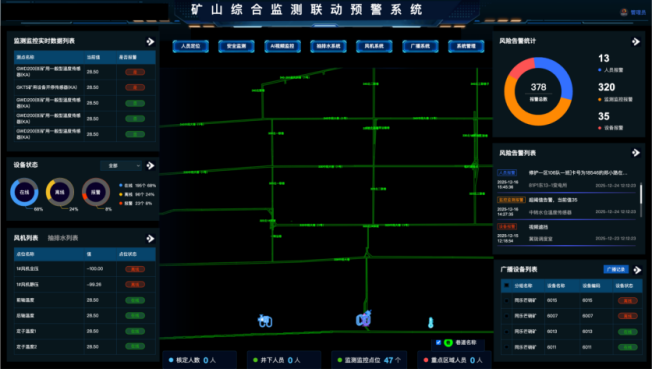Open the 广播系统 module
The width and height of the screenshot is (652, 369).
click(420, 46)
